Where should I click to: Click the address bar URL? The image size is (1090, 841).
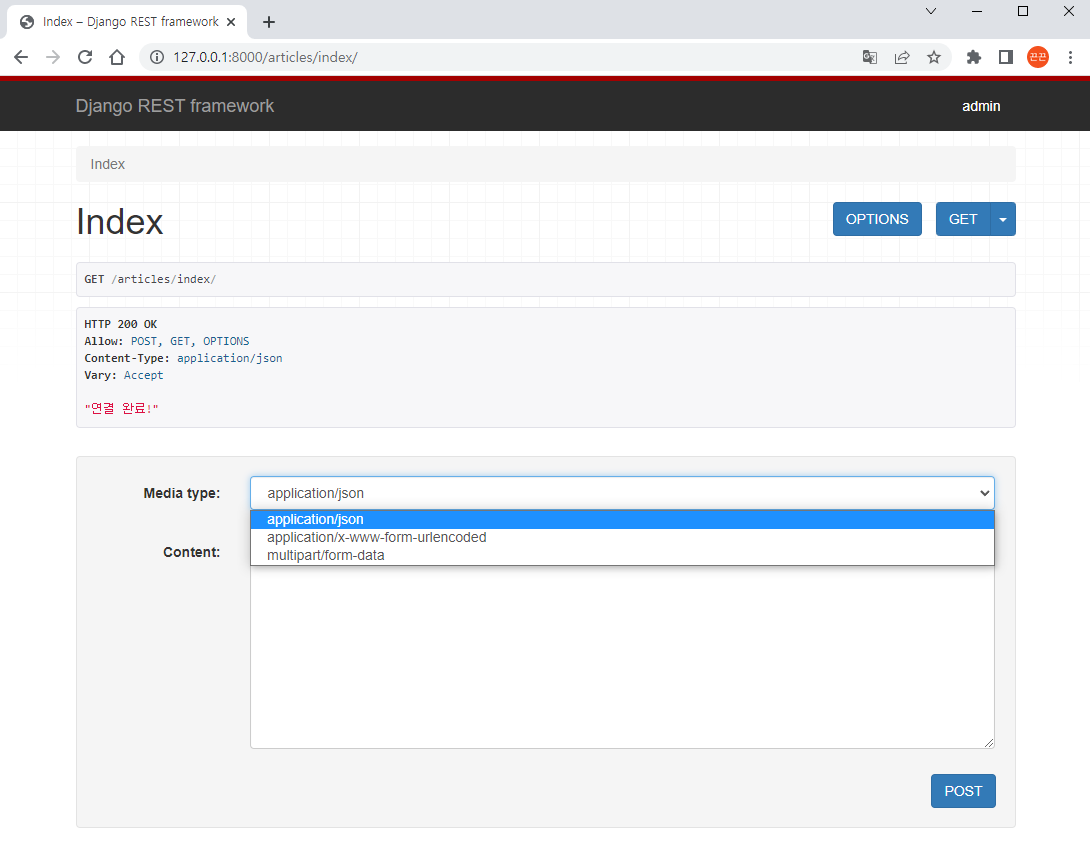pyautogui.click(x=266, y=57)
